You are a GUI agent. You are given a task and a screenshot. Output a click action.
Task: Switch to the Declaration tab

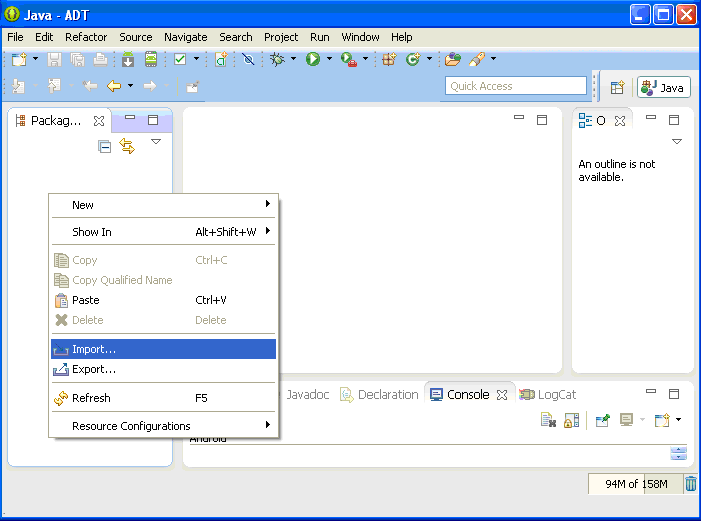coord(379,395)
